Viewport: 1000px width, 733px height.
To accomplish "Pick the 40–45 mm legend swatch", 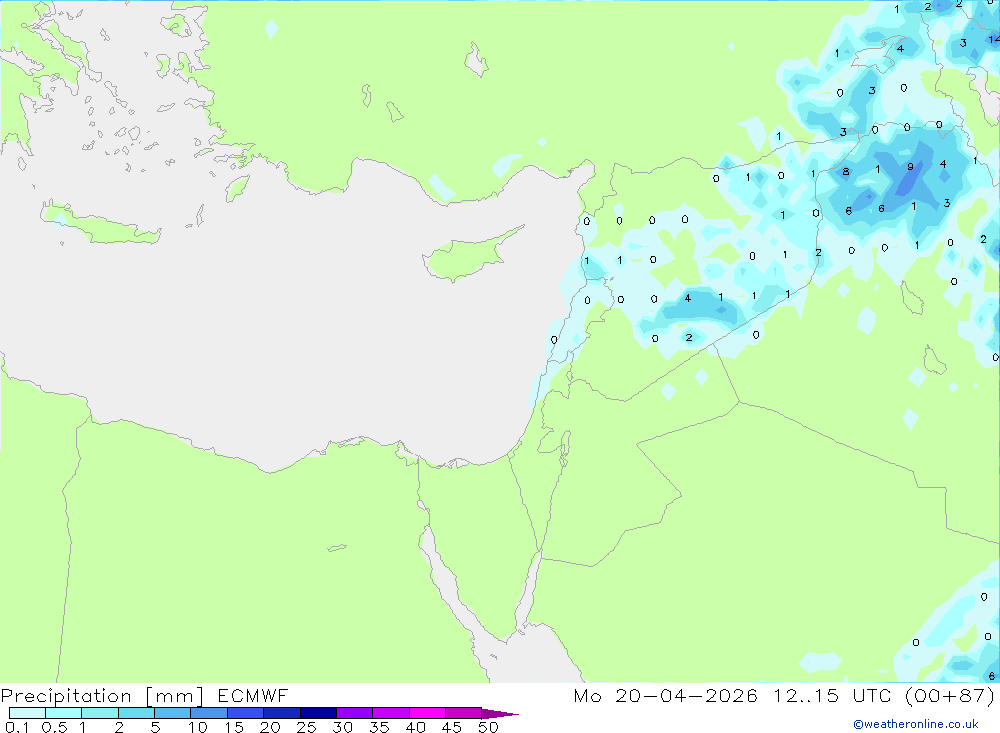I will click(x=427, y=713).
